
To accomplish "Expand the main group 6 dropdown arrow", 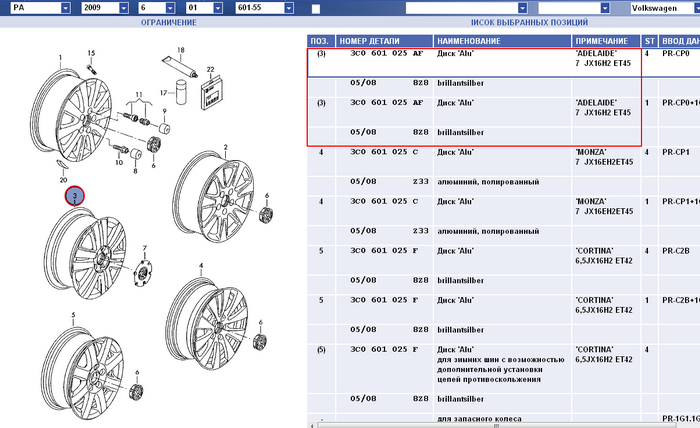I will click(170, 8).
